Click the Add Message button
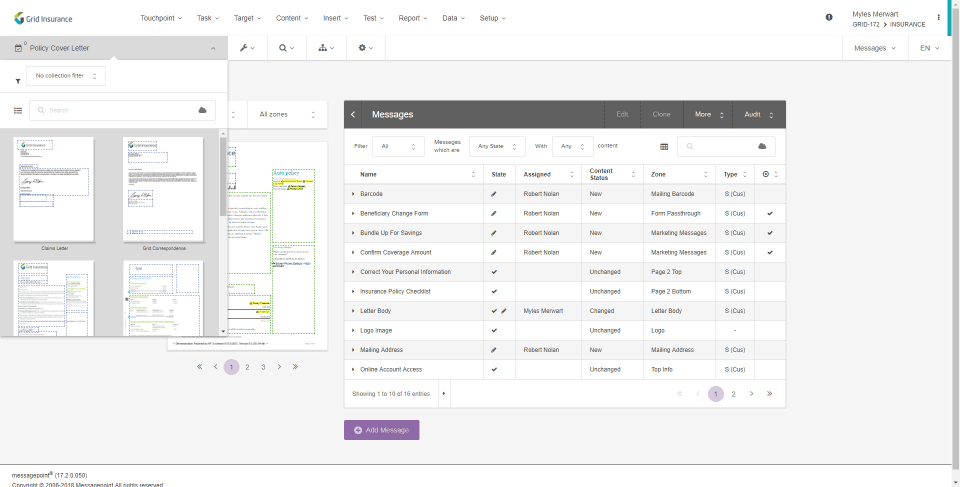Viewport: 960px width, 487px height. [381, 430]
